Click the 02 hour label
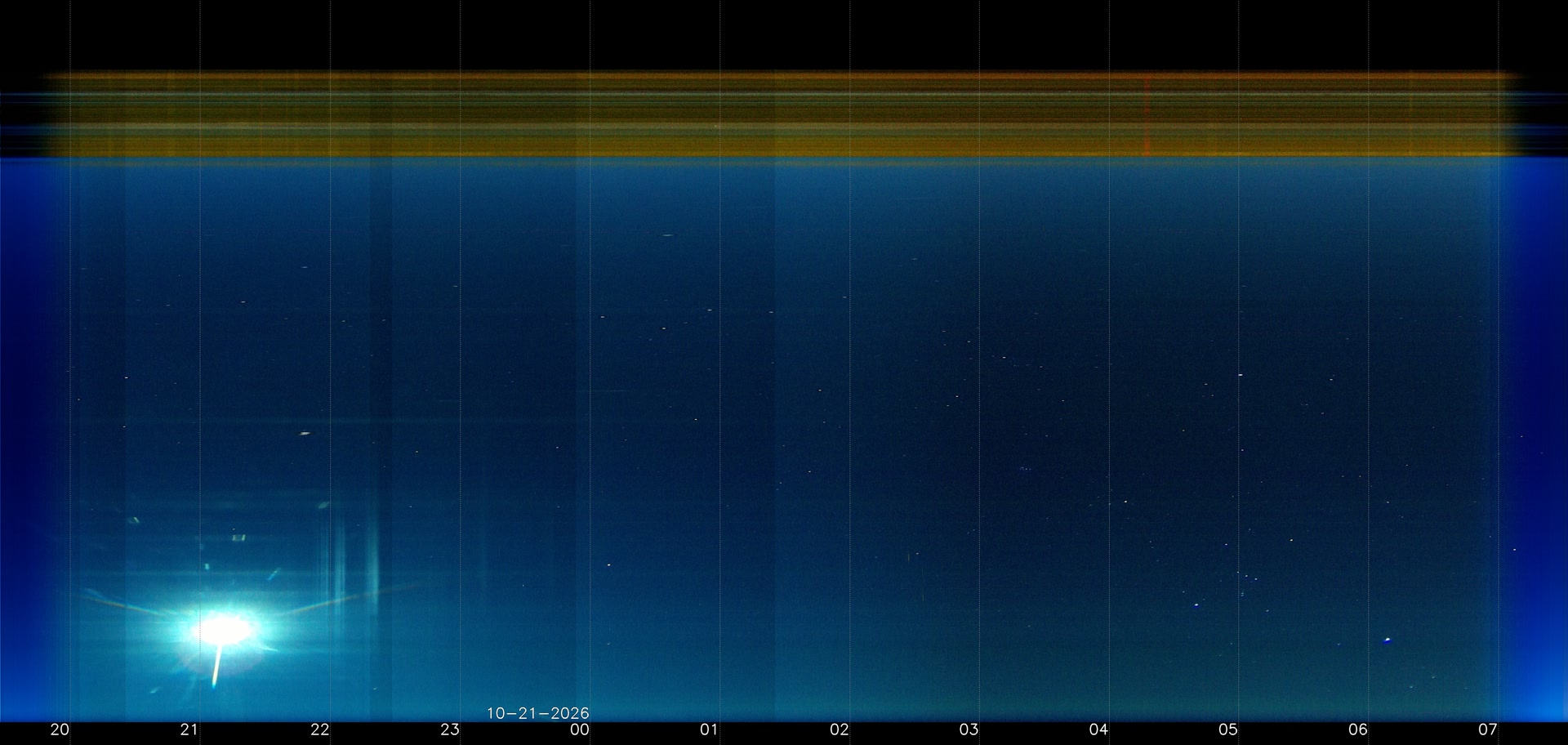This screenshot has width=1568, height=745. 840,729
